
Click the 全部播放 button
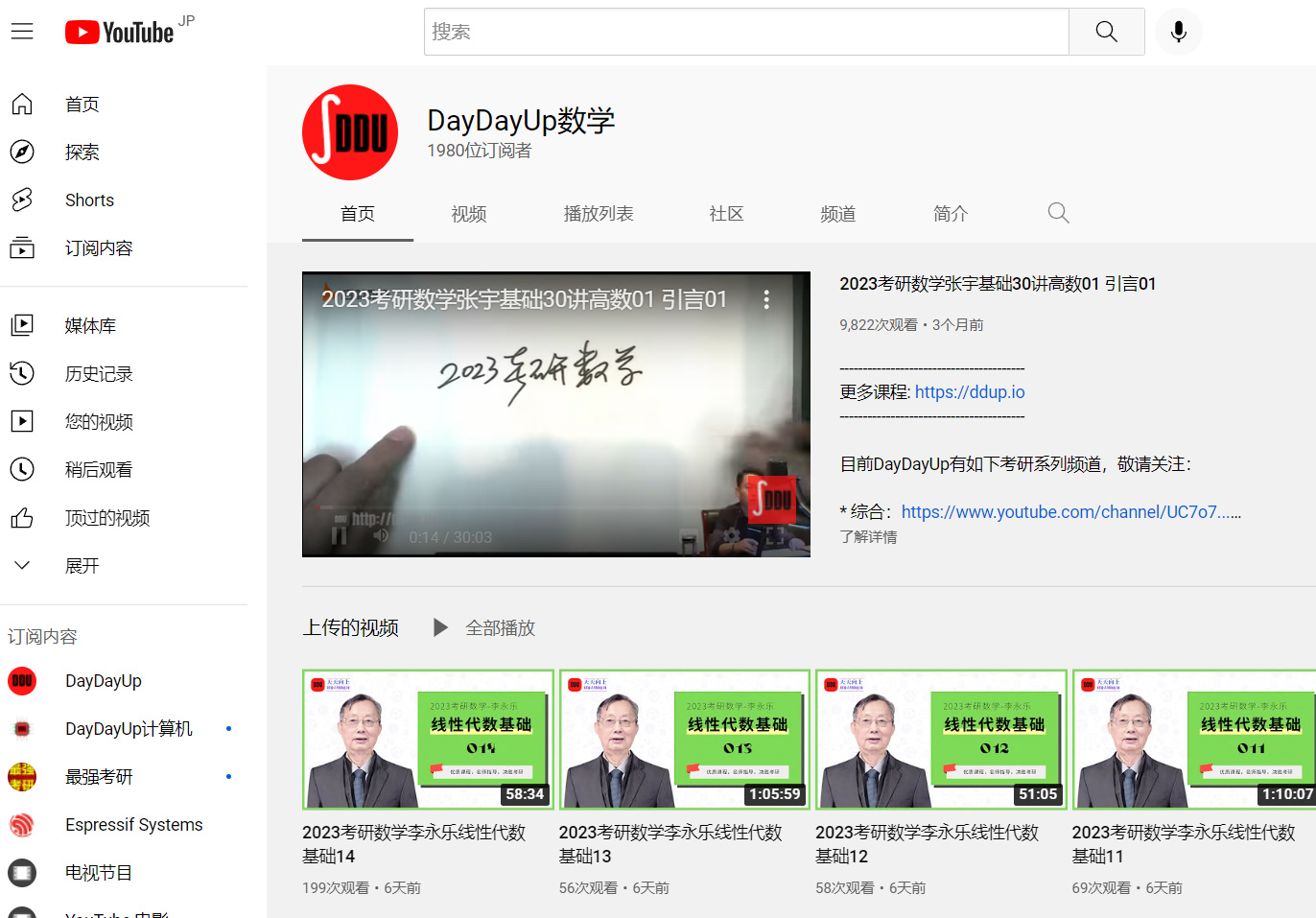485,628
